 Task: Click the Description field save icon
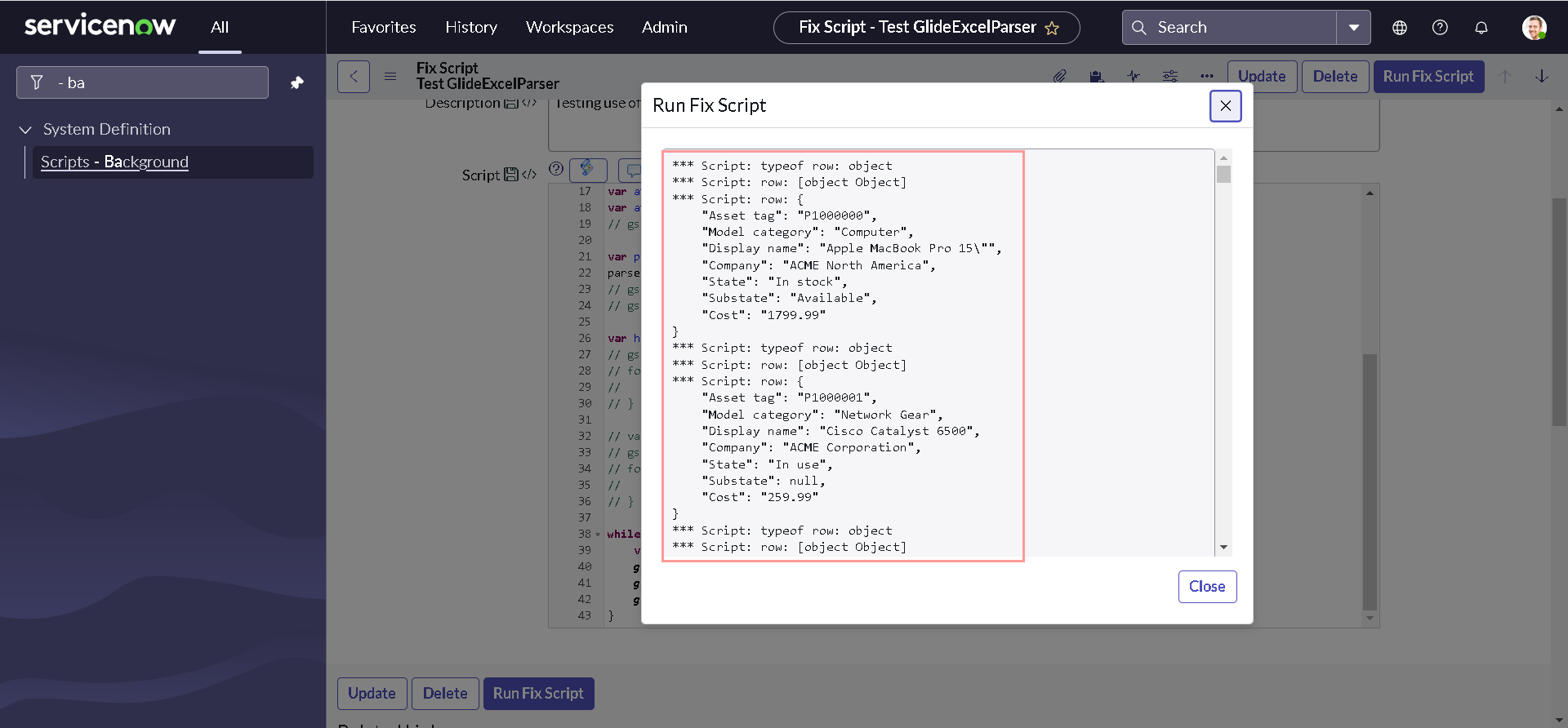511,104
